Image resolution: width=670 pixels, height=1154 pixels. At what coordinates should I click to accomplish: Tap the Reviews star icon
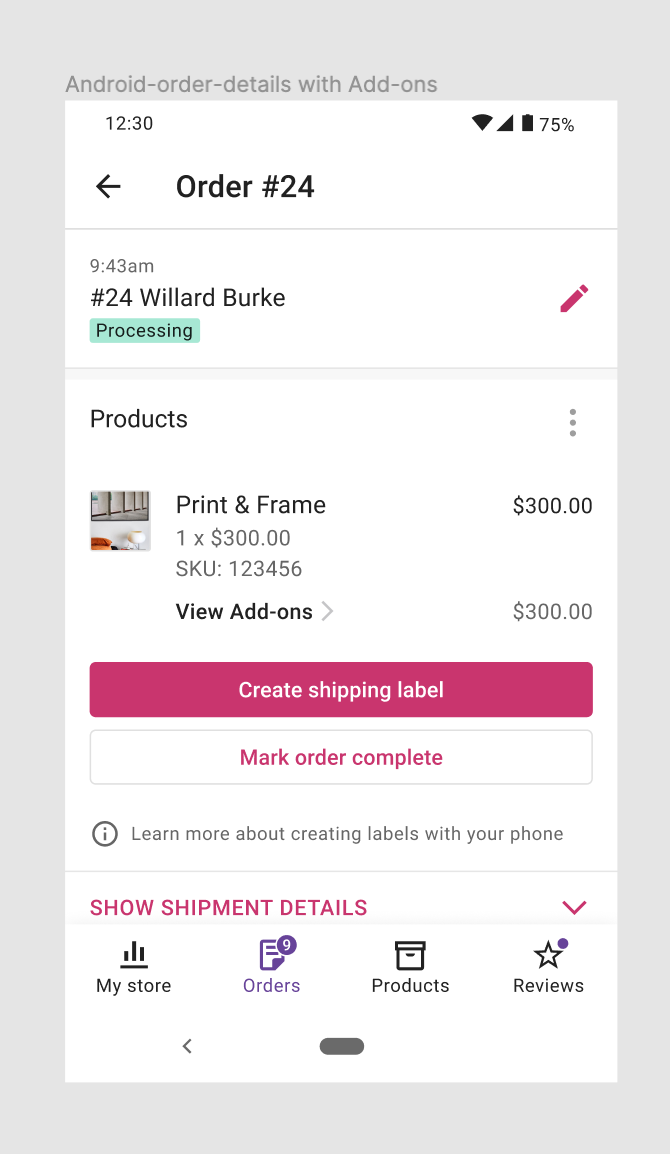pyautogui.click(x=547, y=956)
